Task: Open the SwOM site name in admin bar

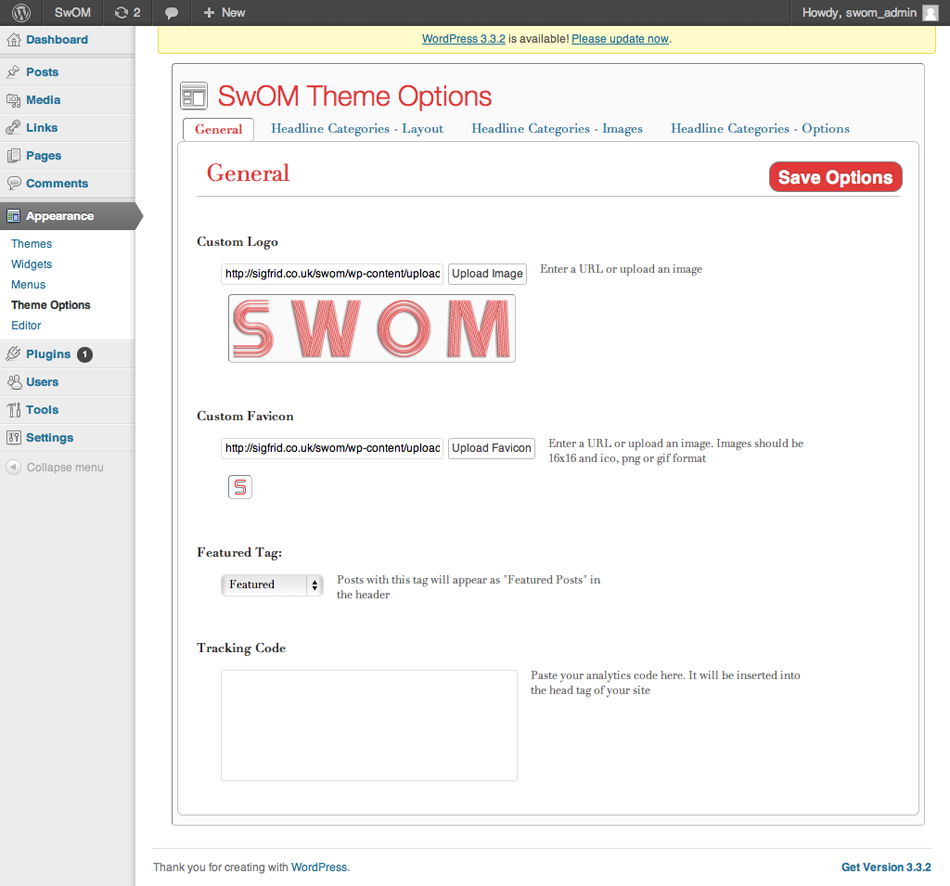Action: tap(73, 13)
